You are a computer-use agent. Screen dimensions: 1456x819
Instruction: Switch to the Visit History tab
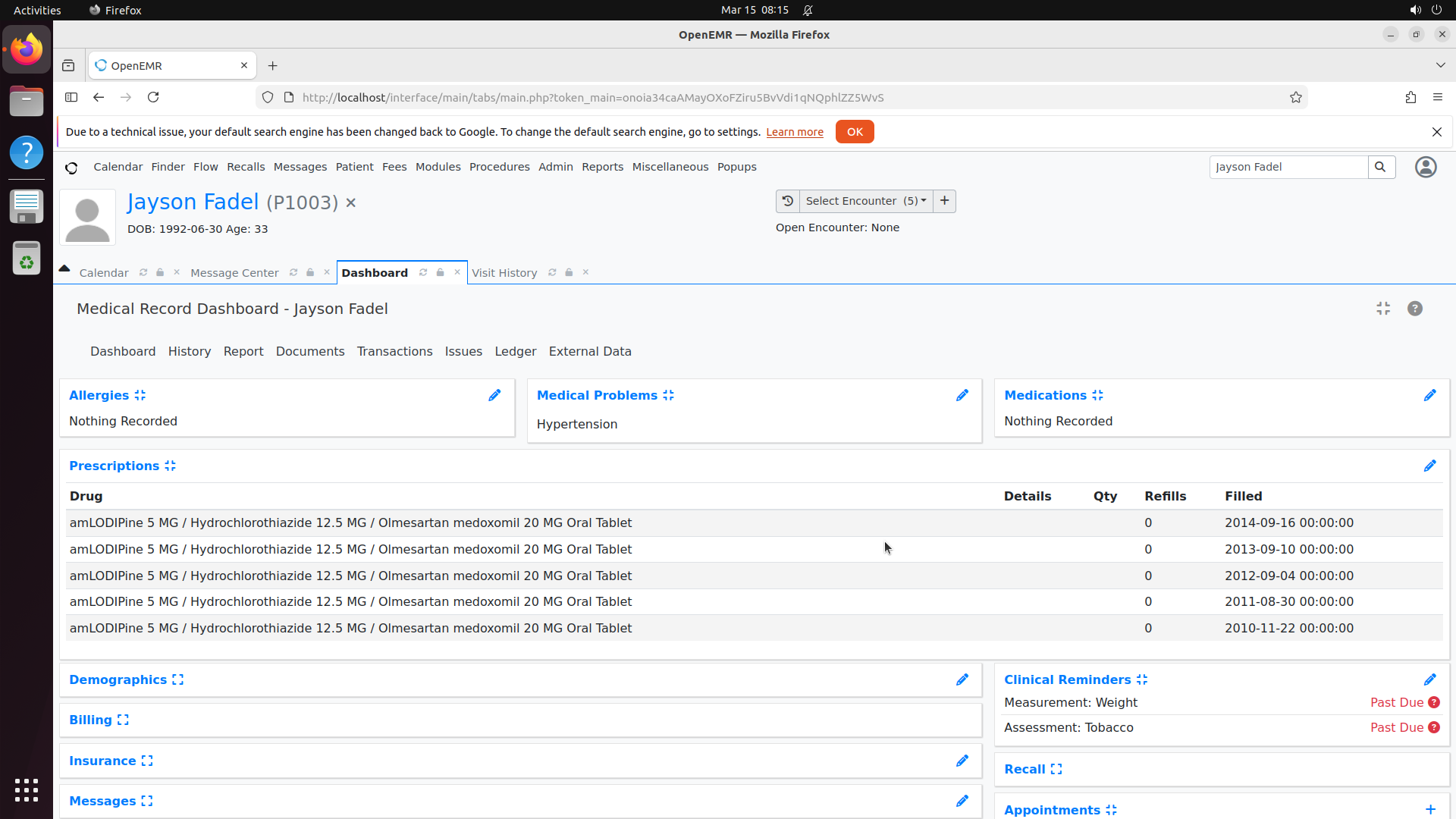[504, 272]
